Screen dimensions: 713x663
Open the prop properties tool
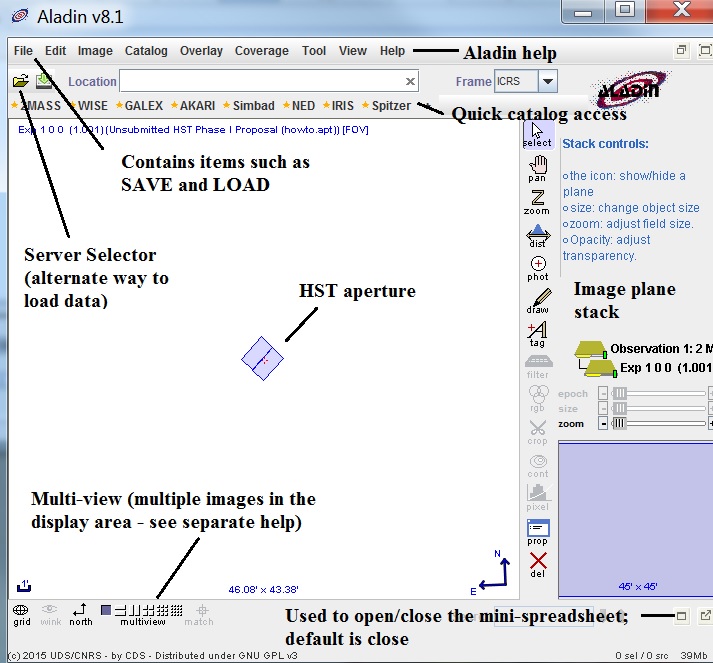(x=538, y=532)
